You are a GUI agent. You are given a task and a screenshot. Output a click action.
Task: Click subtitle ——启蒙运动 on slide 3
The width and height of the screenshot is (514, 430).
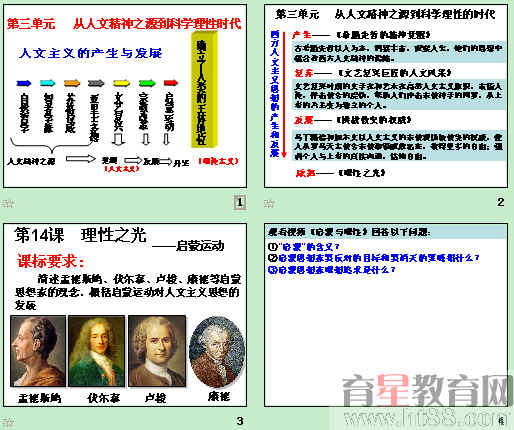pos(188,246)
